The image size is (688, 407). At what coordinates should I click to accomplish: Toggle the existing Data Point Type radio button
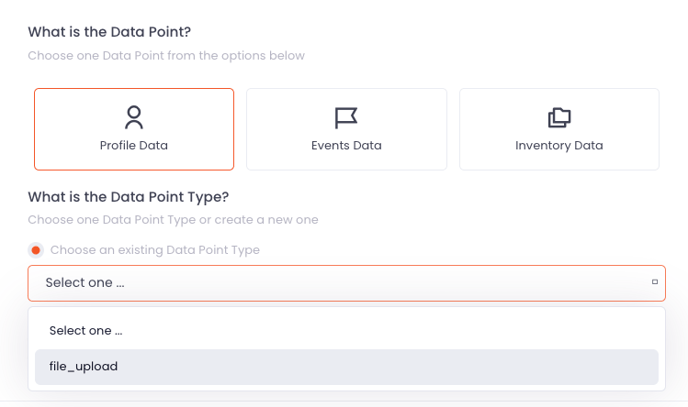point(36,250)
